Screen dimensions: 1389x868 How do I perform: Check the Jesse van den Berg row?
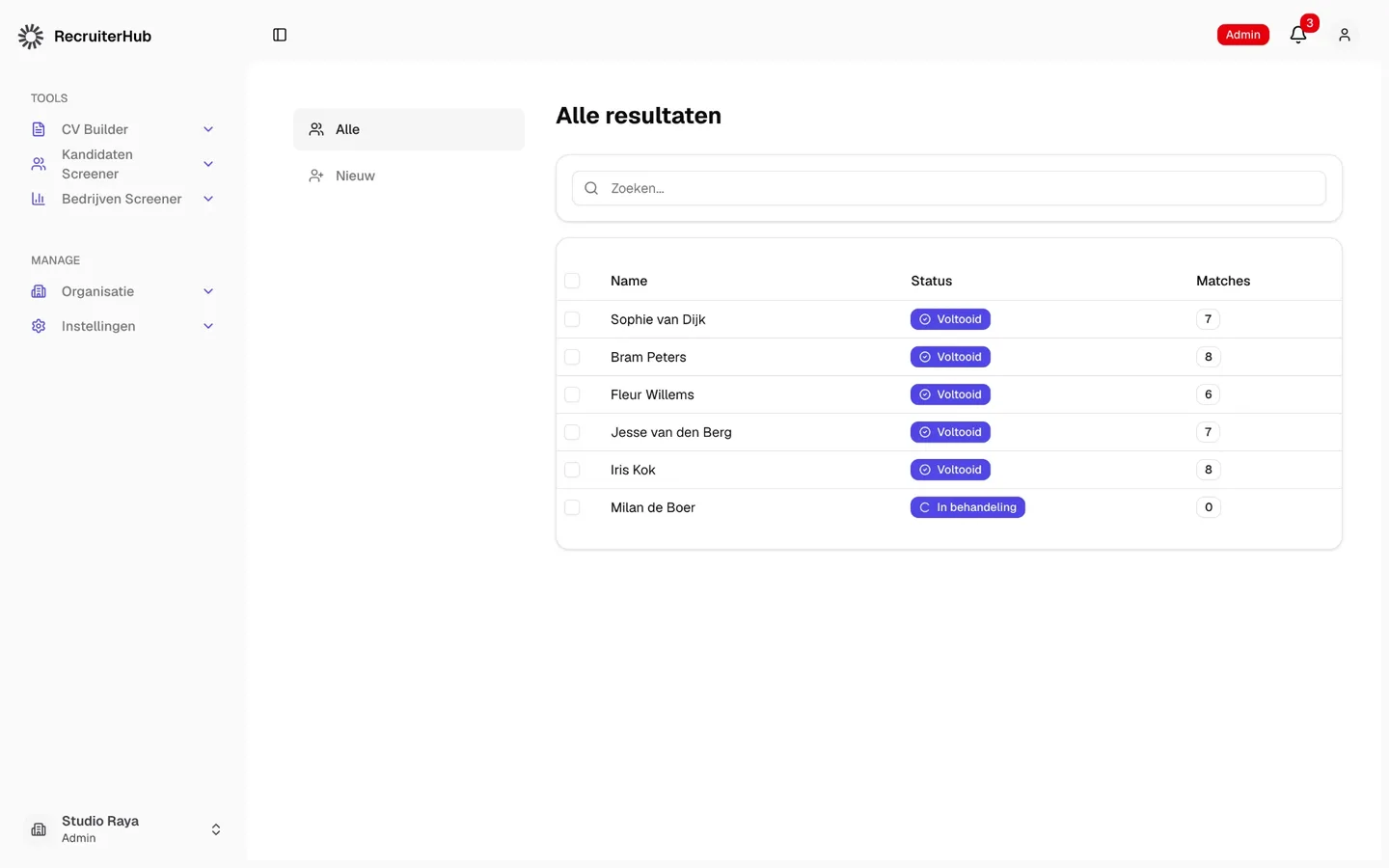572,432
